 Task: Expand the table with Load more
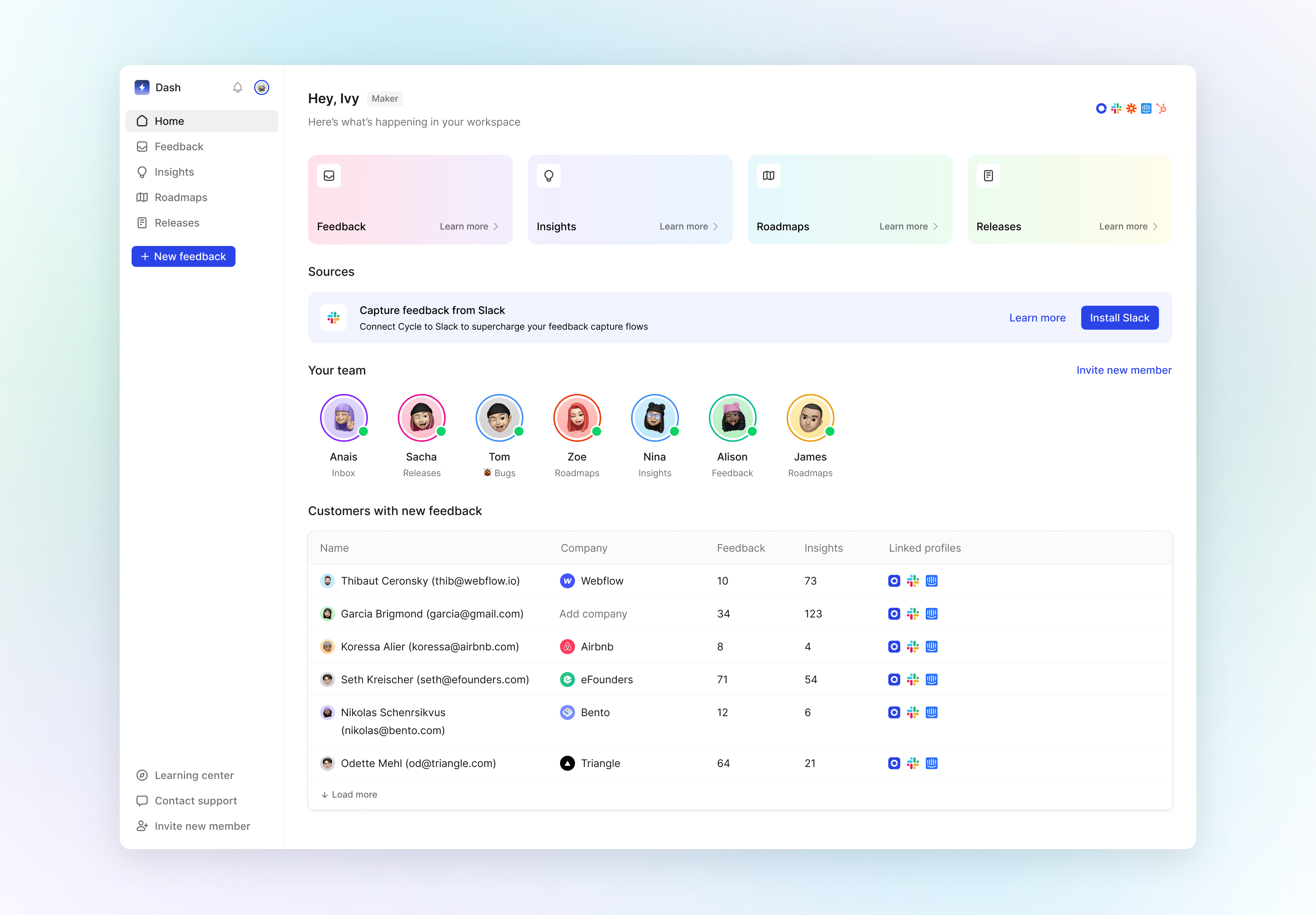(349, 795)
